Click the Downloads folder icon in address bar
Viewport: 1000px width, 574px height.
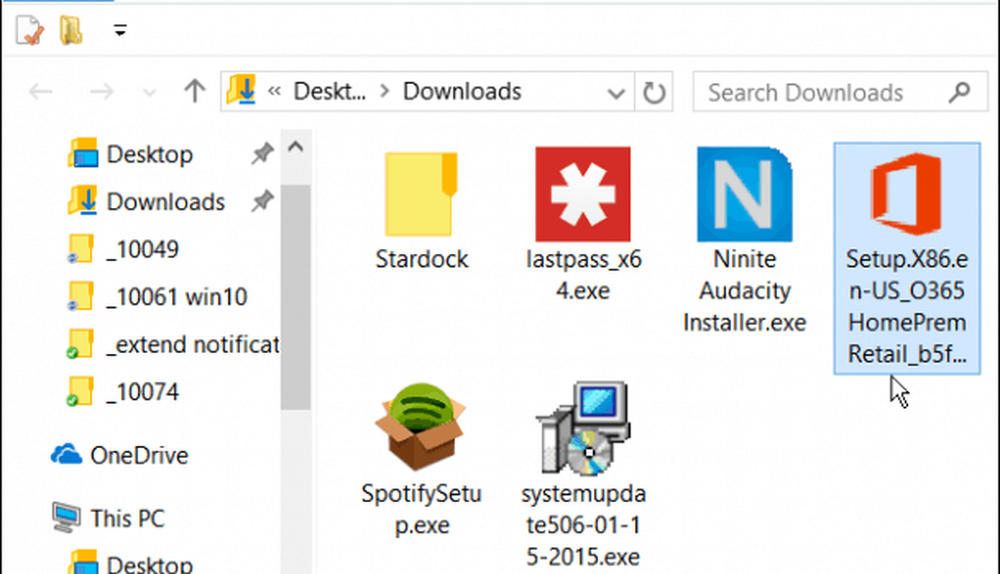(242, 91)
